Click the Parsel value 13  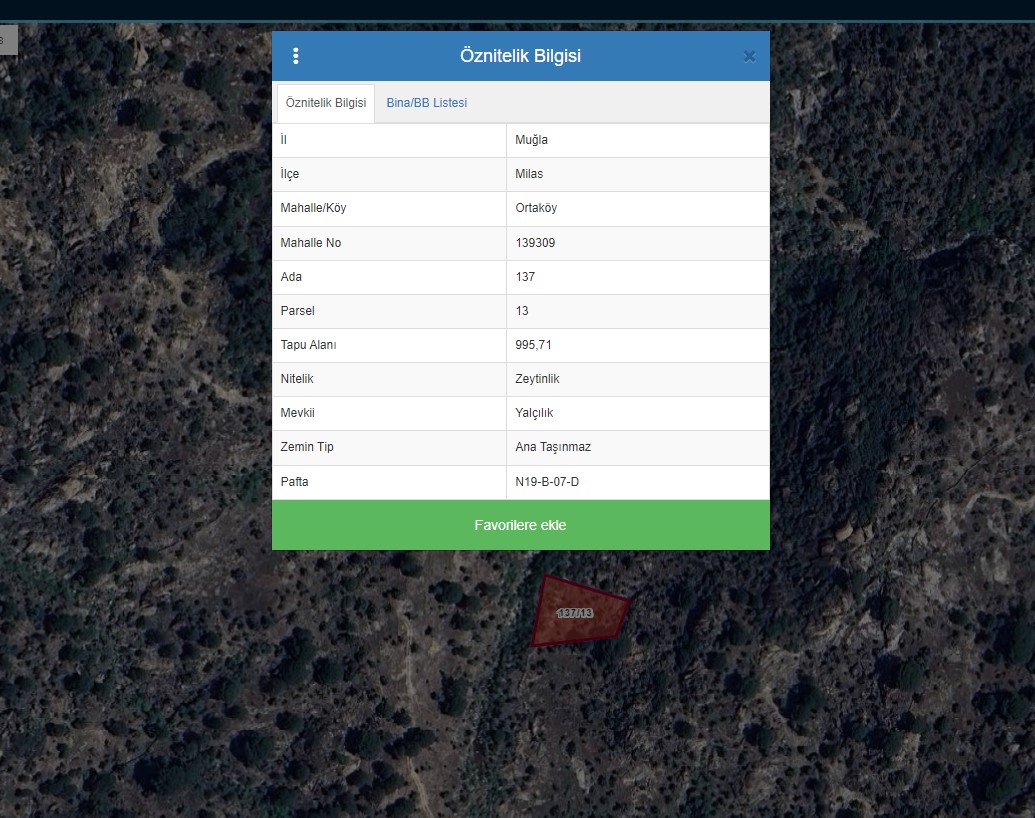[x=522, y=311]
